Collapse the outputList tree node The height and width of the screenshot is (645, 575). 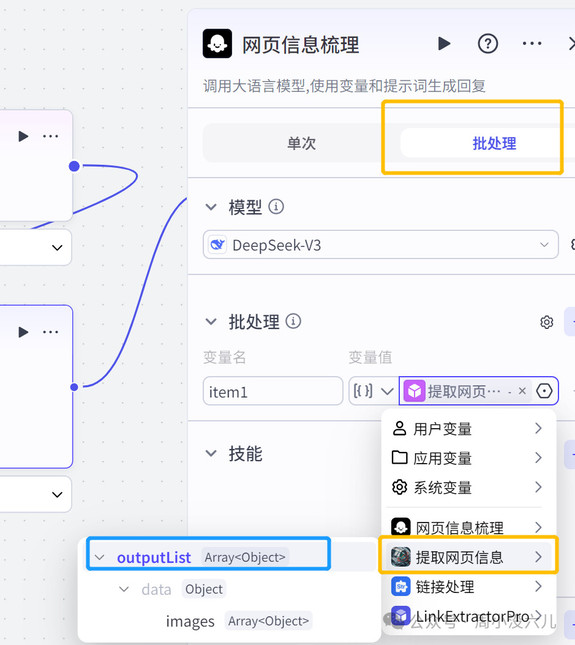tap(99, 557)
